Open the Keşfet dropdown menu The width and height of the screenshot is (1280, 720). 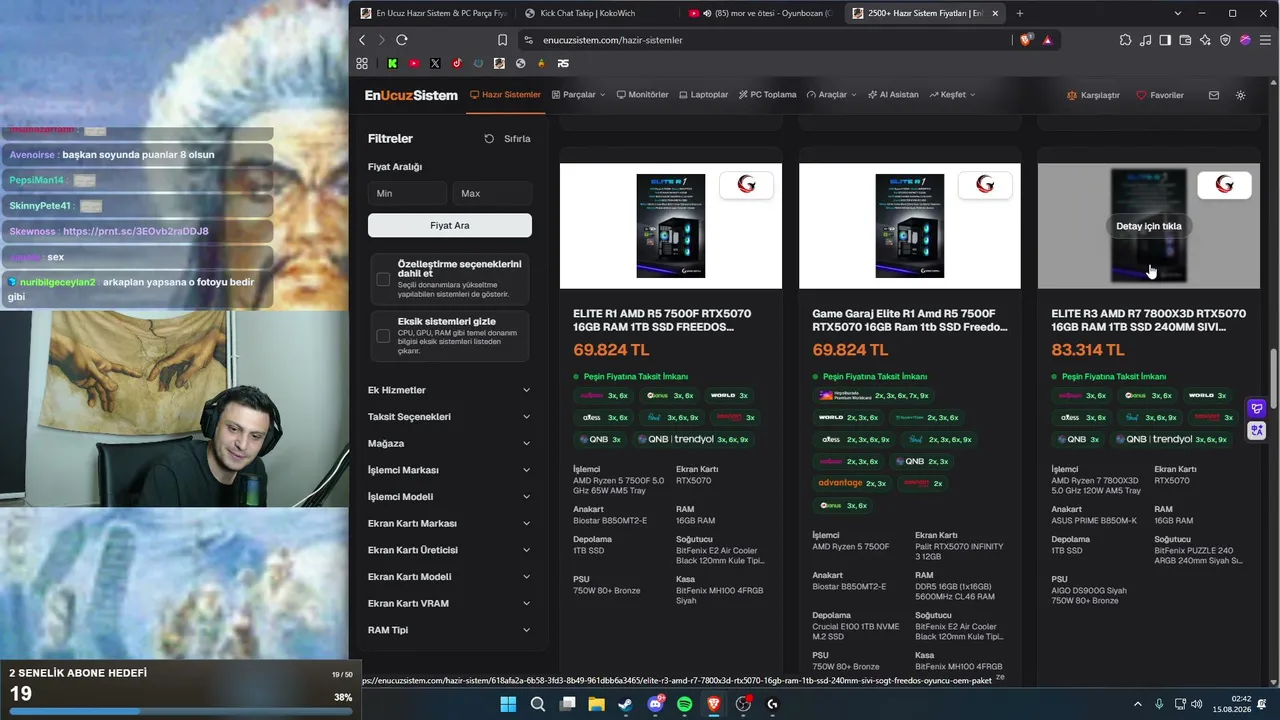point(952,95)
